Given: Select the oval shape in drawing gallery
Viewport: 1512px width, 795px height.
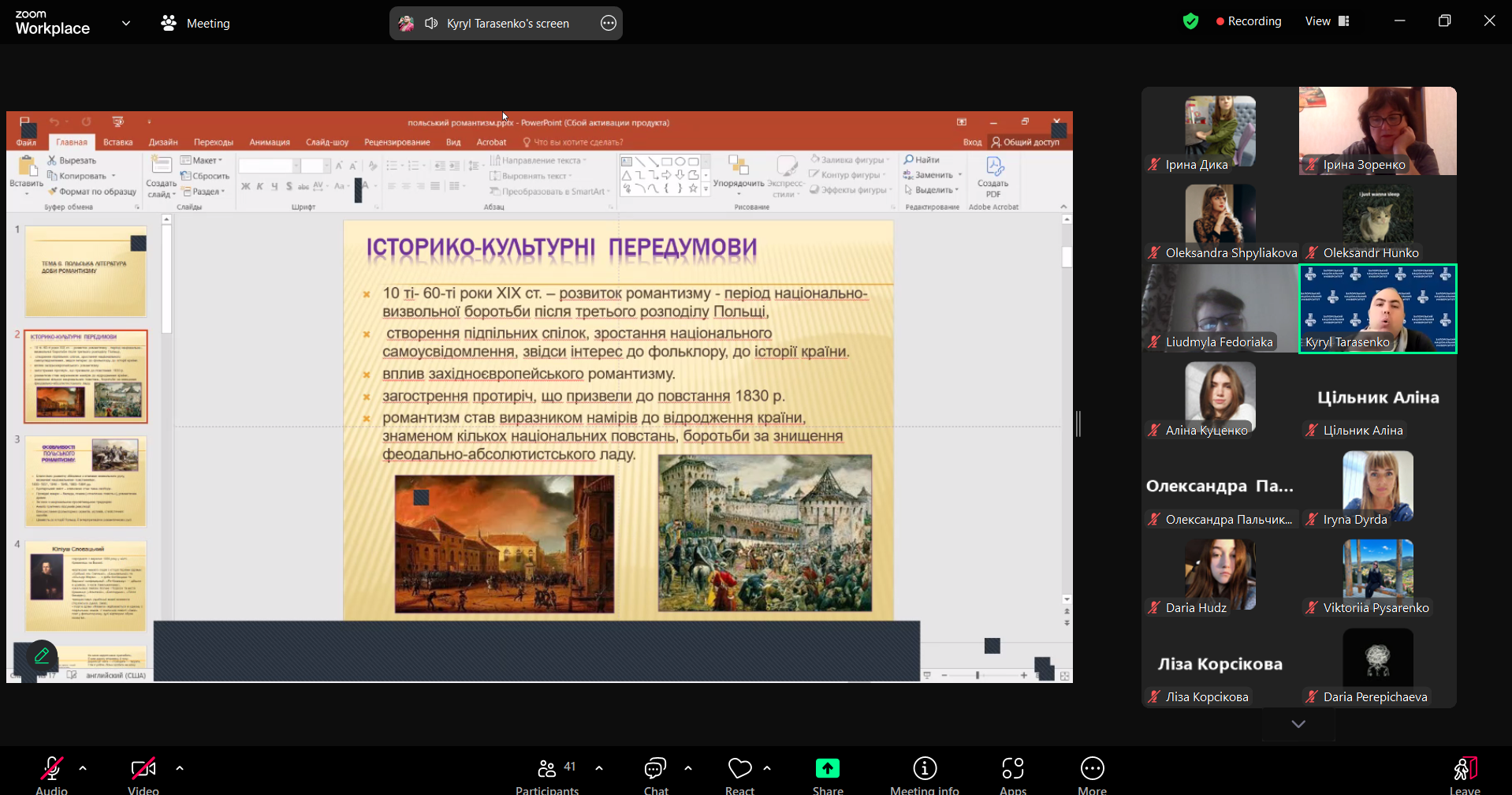Looking at the screenshot, I should pyautogui.click(x=681, y=161).
